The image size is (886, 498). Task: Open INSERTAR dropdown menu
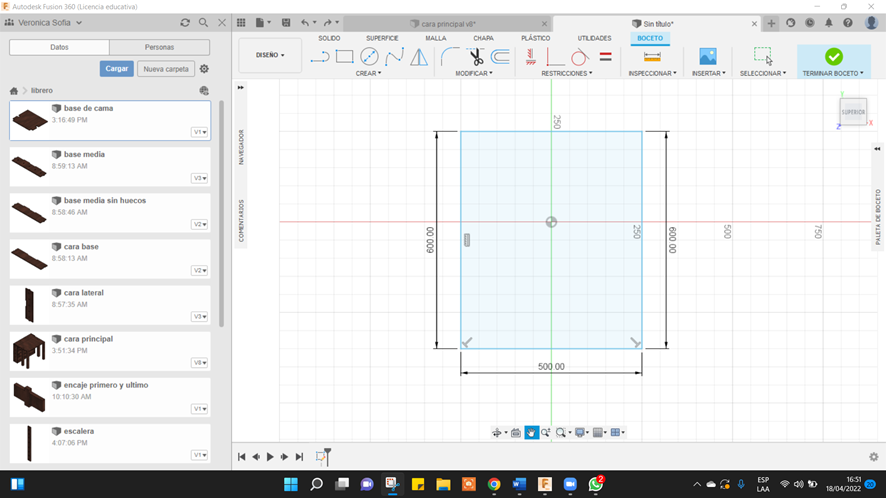(709, 73)
